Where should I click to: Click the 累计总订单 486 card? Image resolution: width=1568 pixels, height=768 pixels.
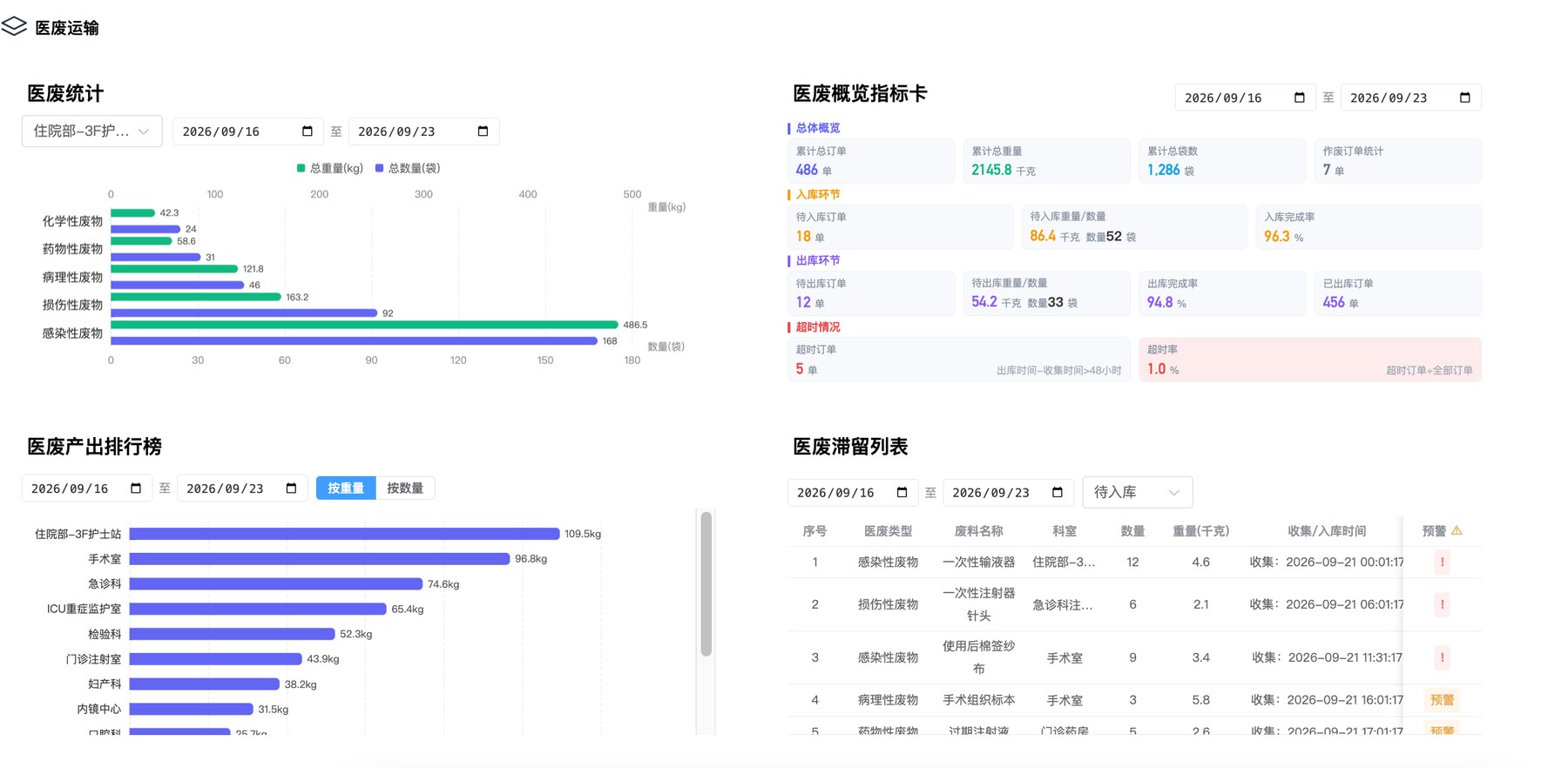click(x=871, y=161)
